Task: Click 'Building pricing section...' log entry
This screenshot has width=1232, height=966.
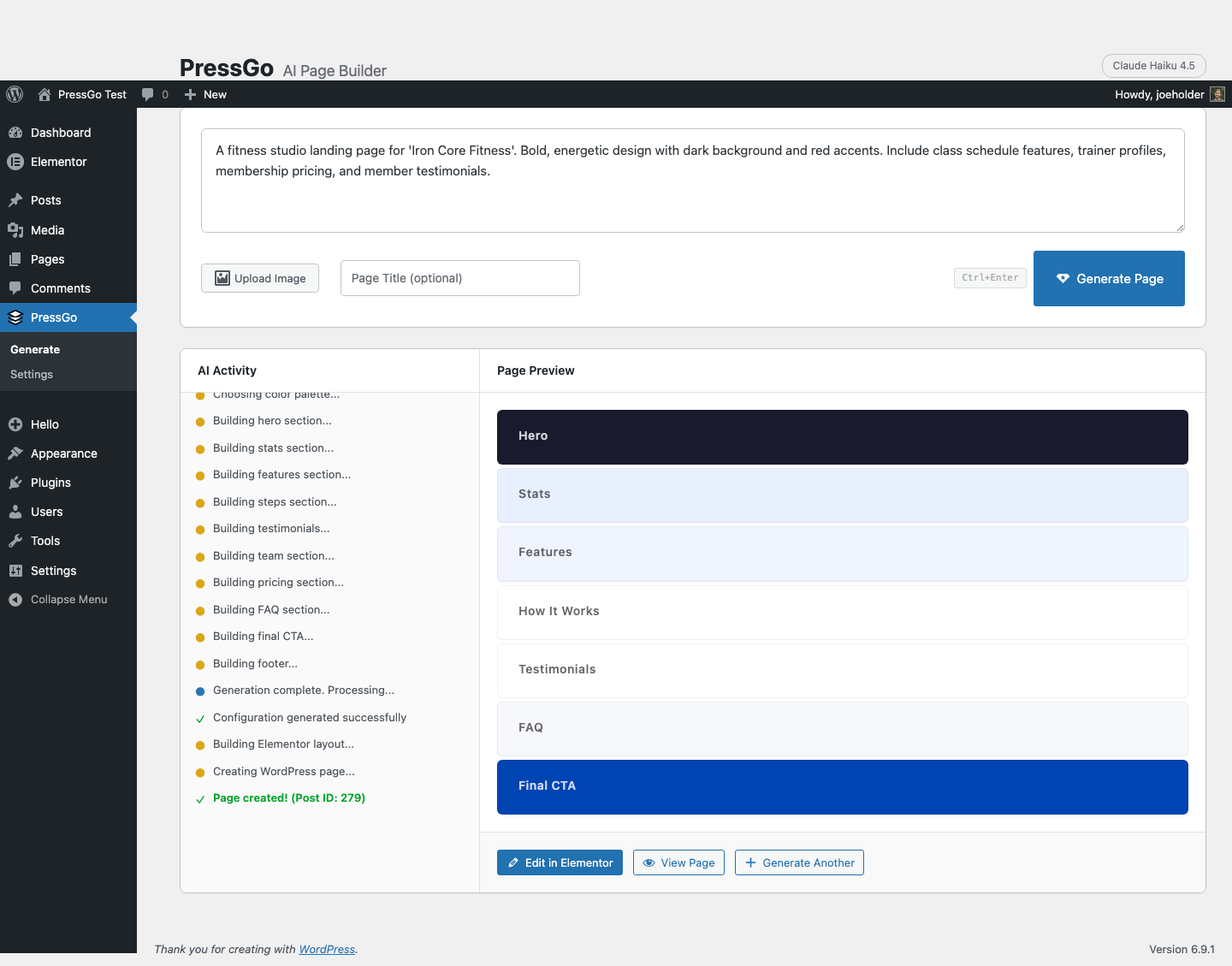Action: coord(278,583)
